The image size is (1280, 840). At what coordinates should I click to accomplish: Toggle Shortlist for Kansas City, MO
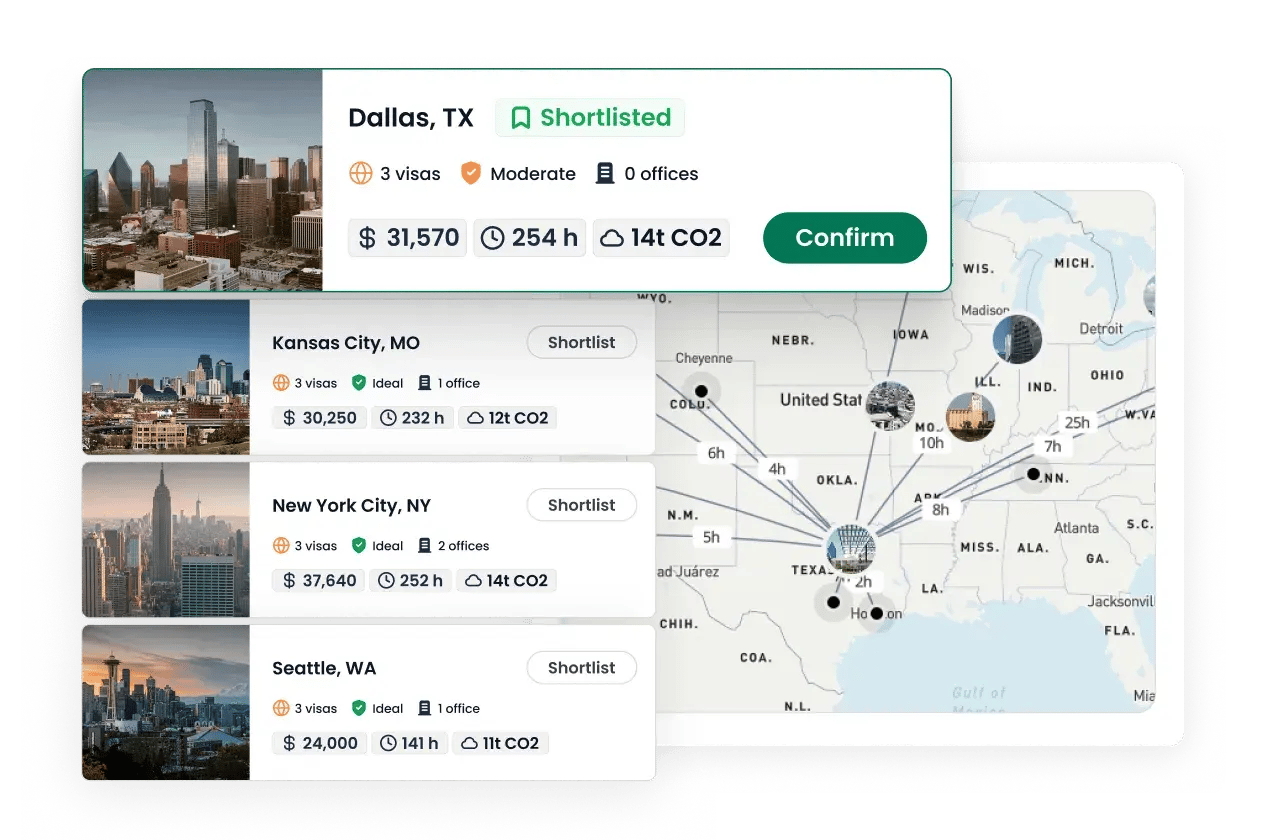pos(581,342)
